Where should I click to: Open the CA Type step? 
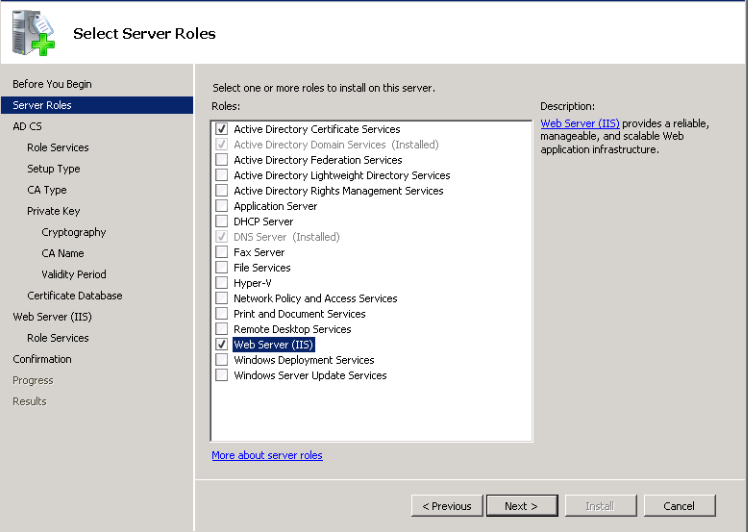tap(47, 190)
